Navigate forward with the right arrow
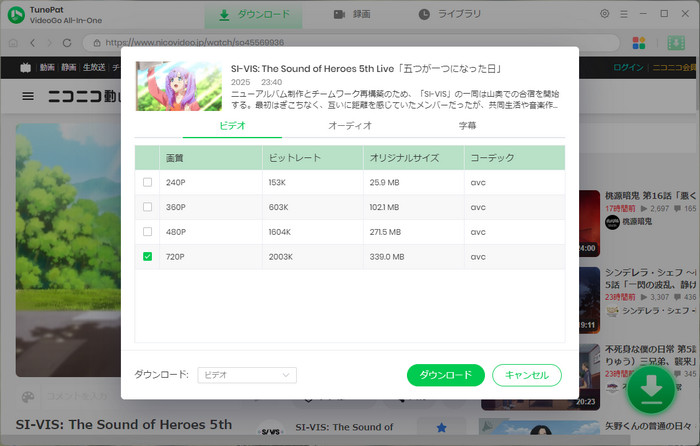Screen dimensions: 700x446 pyautogui.click(x=49, y=43)
